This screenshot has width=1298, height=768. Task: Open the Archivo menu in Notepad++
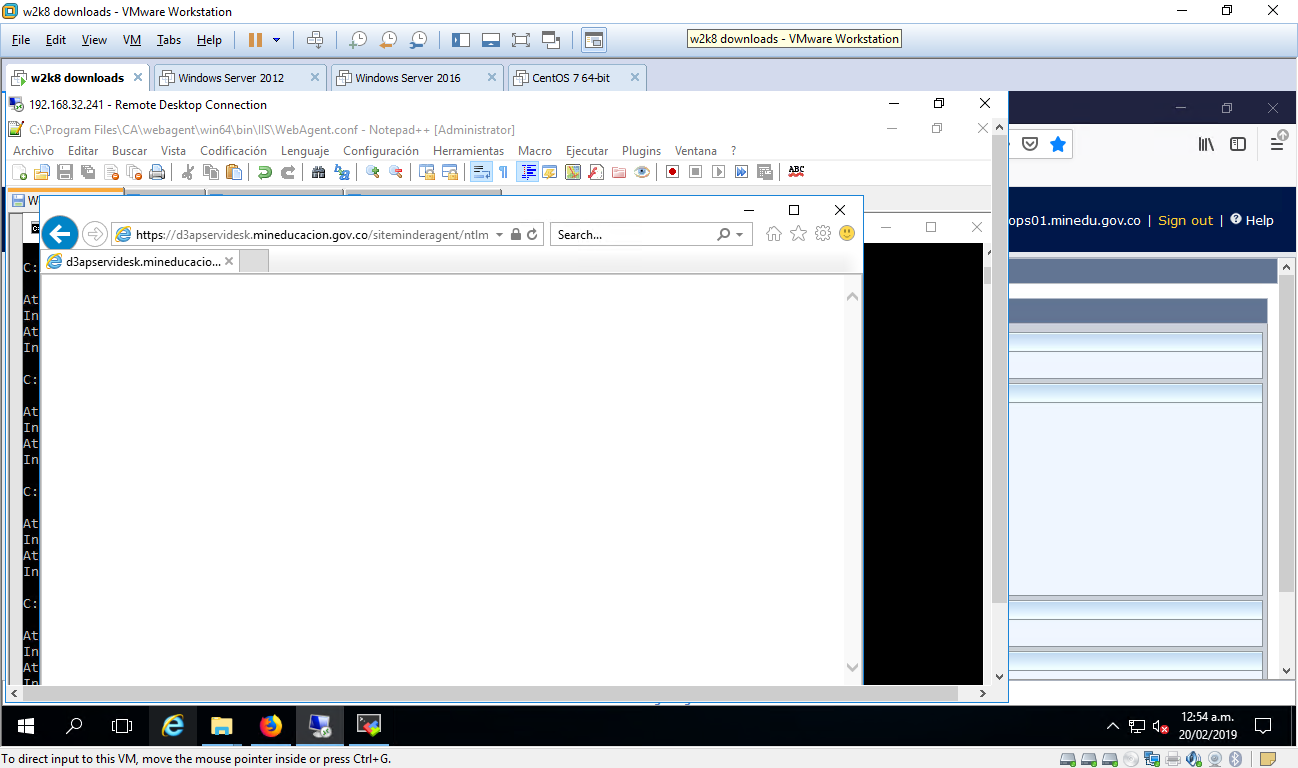(33, 151)
